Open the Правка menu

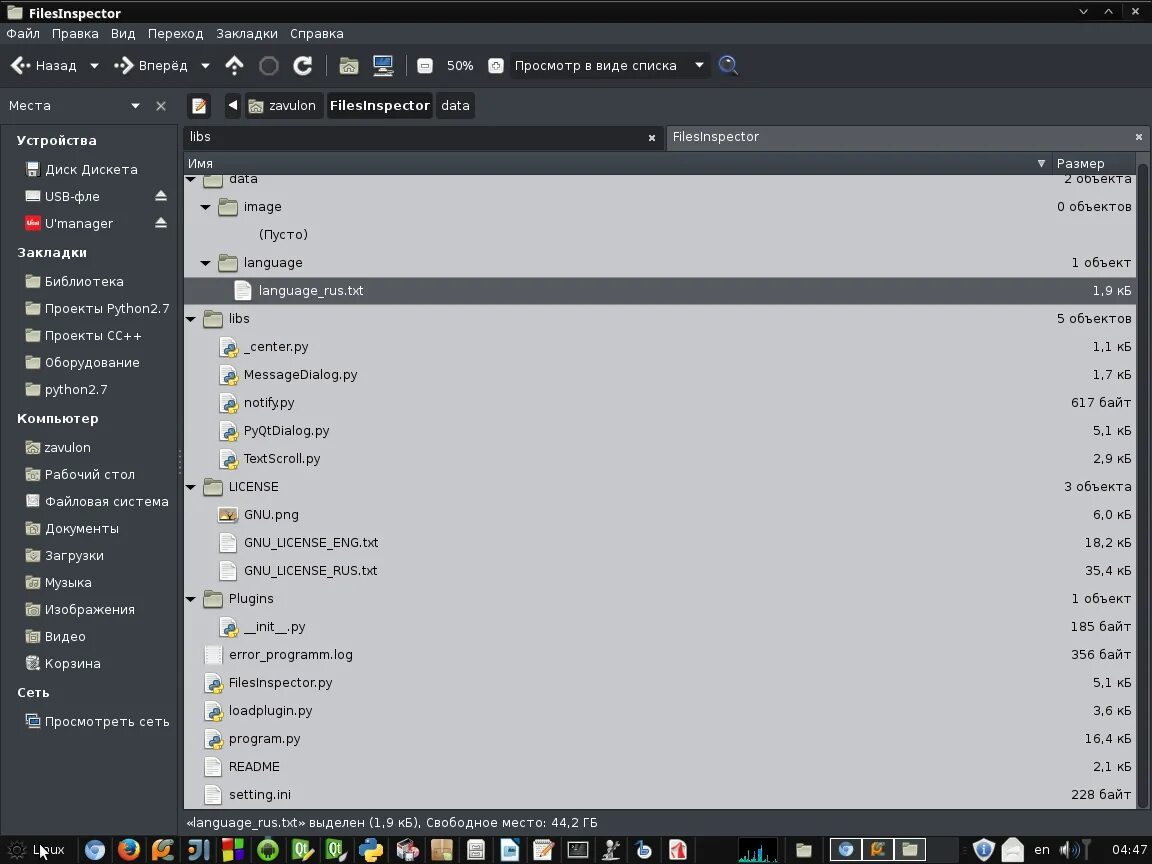click(x=75, y=34)
